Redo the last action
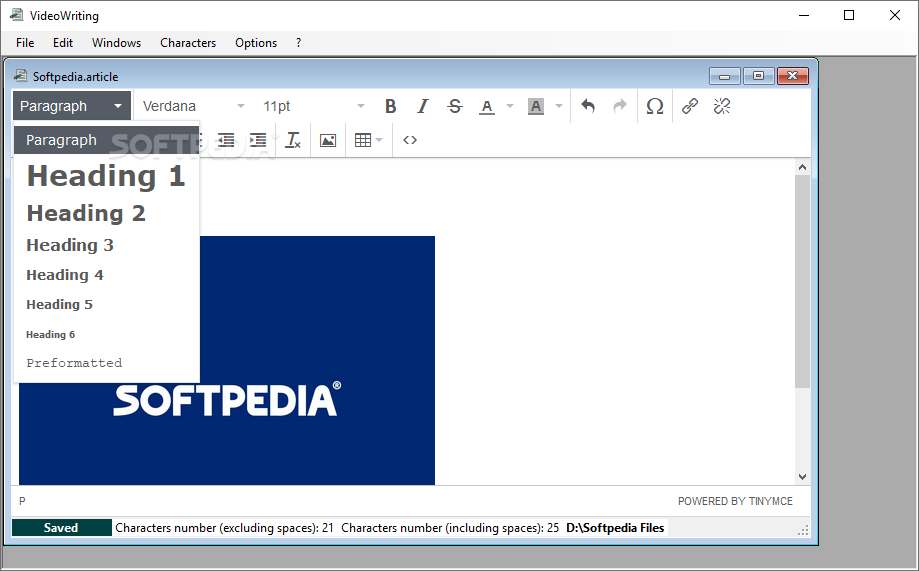Viewport: 919px width, 571px height. tap(620, 106)
